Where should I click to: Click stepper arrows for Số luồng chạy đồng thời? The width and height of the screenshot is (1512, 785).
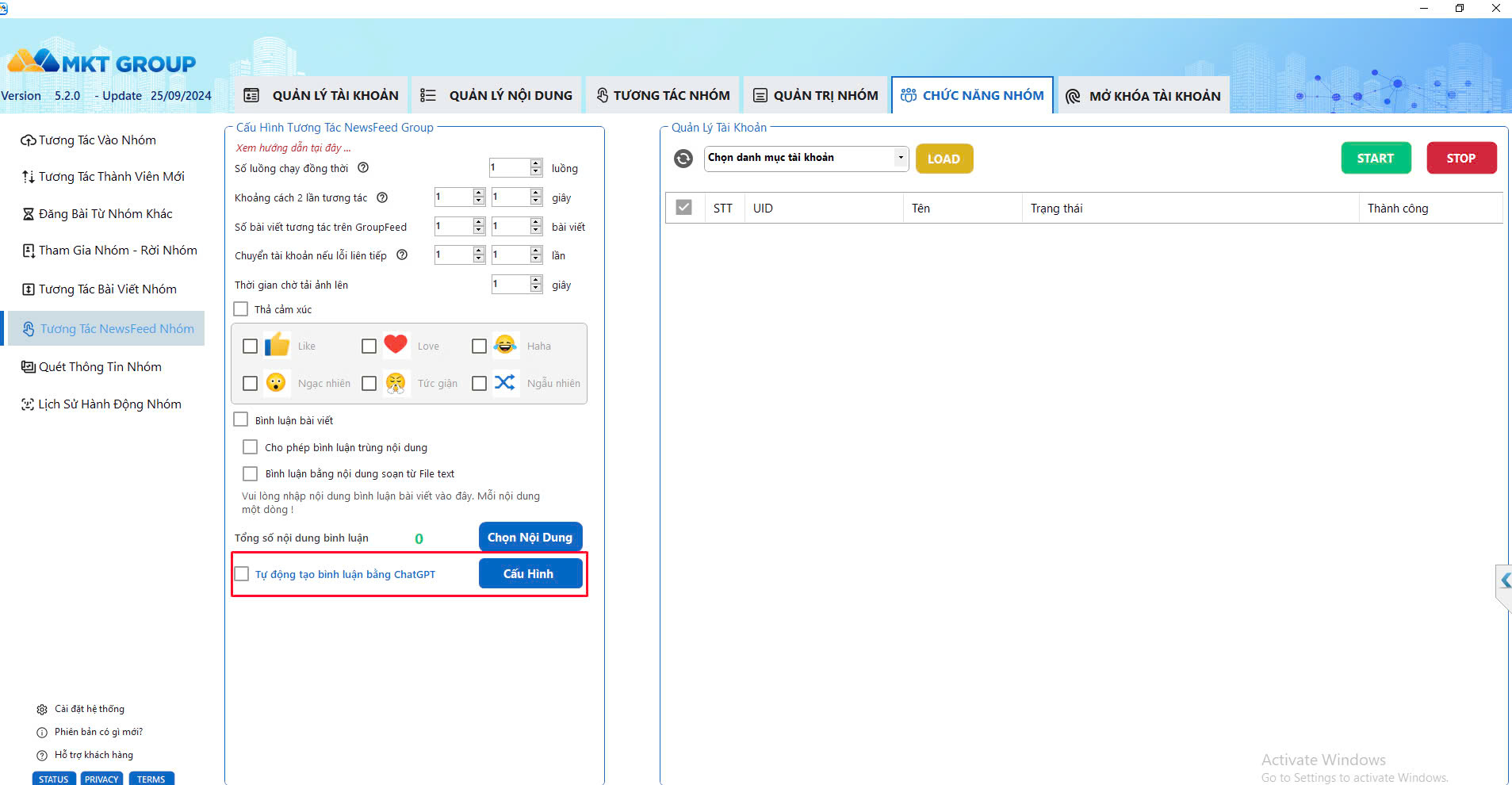point(536,167)
